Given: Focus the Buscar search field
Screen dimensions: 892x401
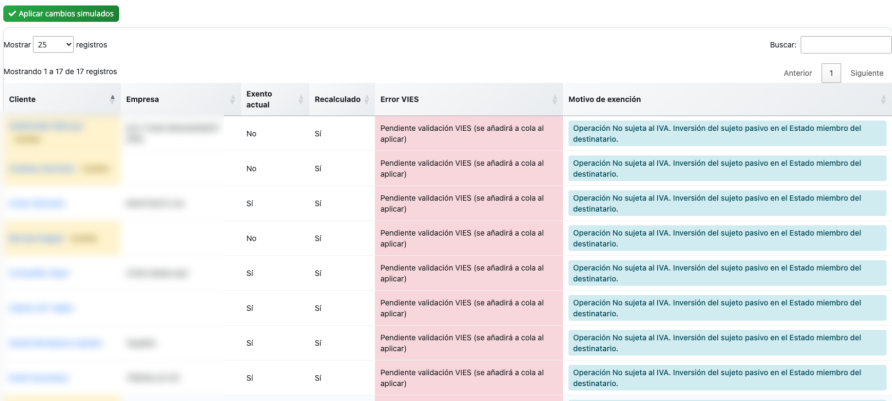Looking at the screenshot, I should 845,45.
